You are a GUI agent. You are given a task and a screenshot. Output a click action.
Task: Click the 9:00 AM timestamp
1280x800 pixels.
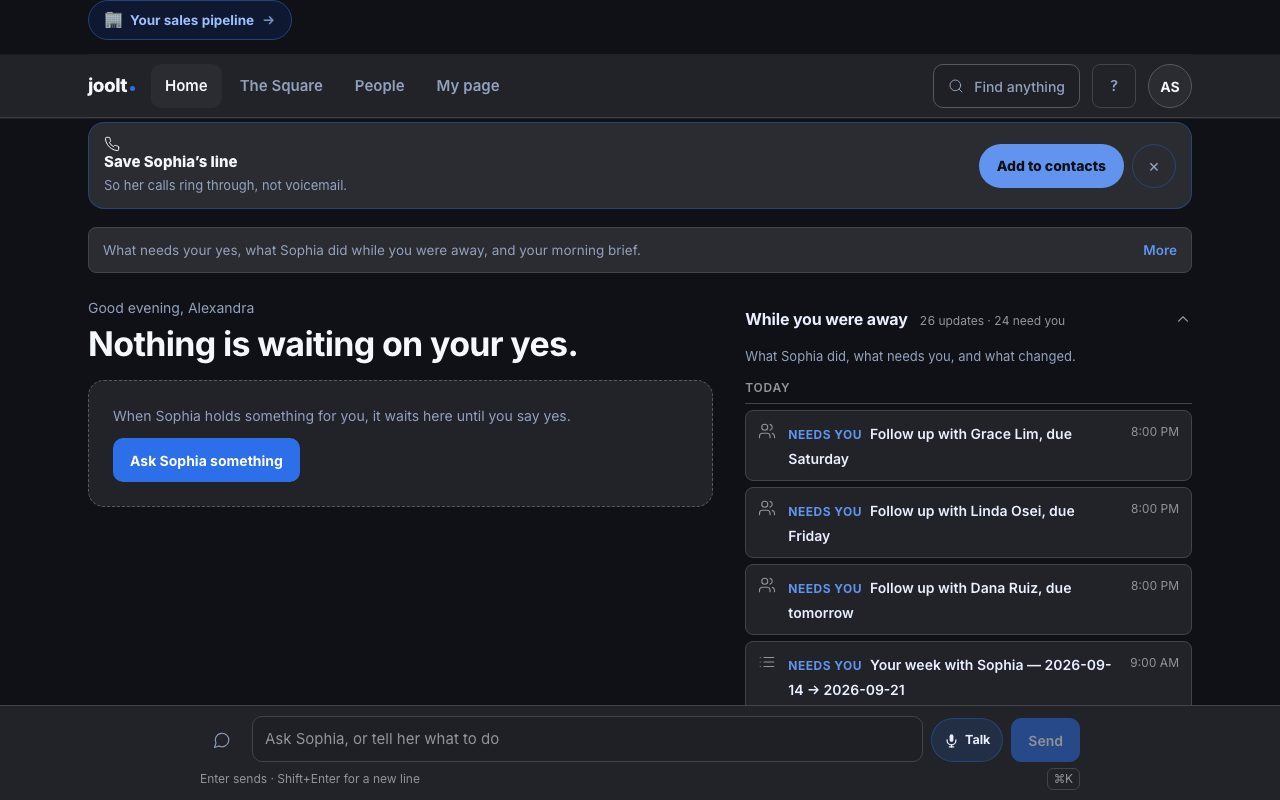1154,663
